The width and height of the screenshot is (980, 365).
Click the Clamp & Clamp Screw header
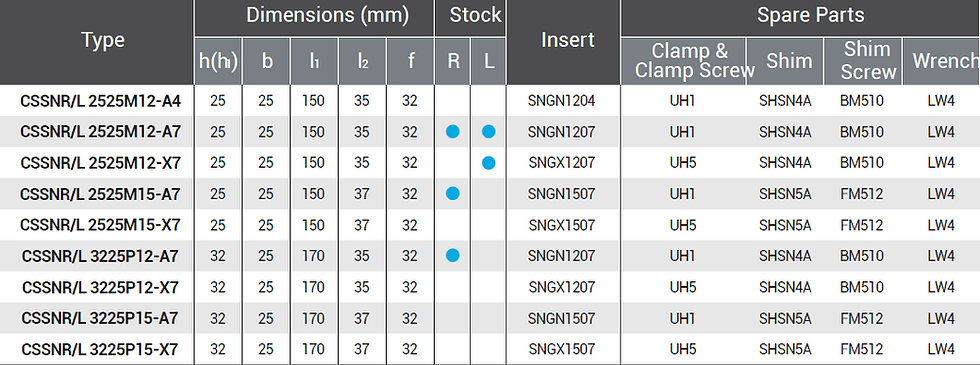(683, 61)
